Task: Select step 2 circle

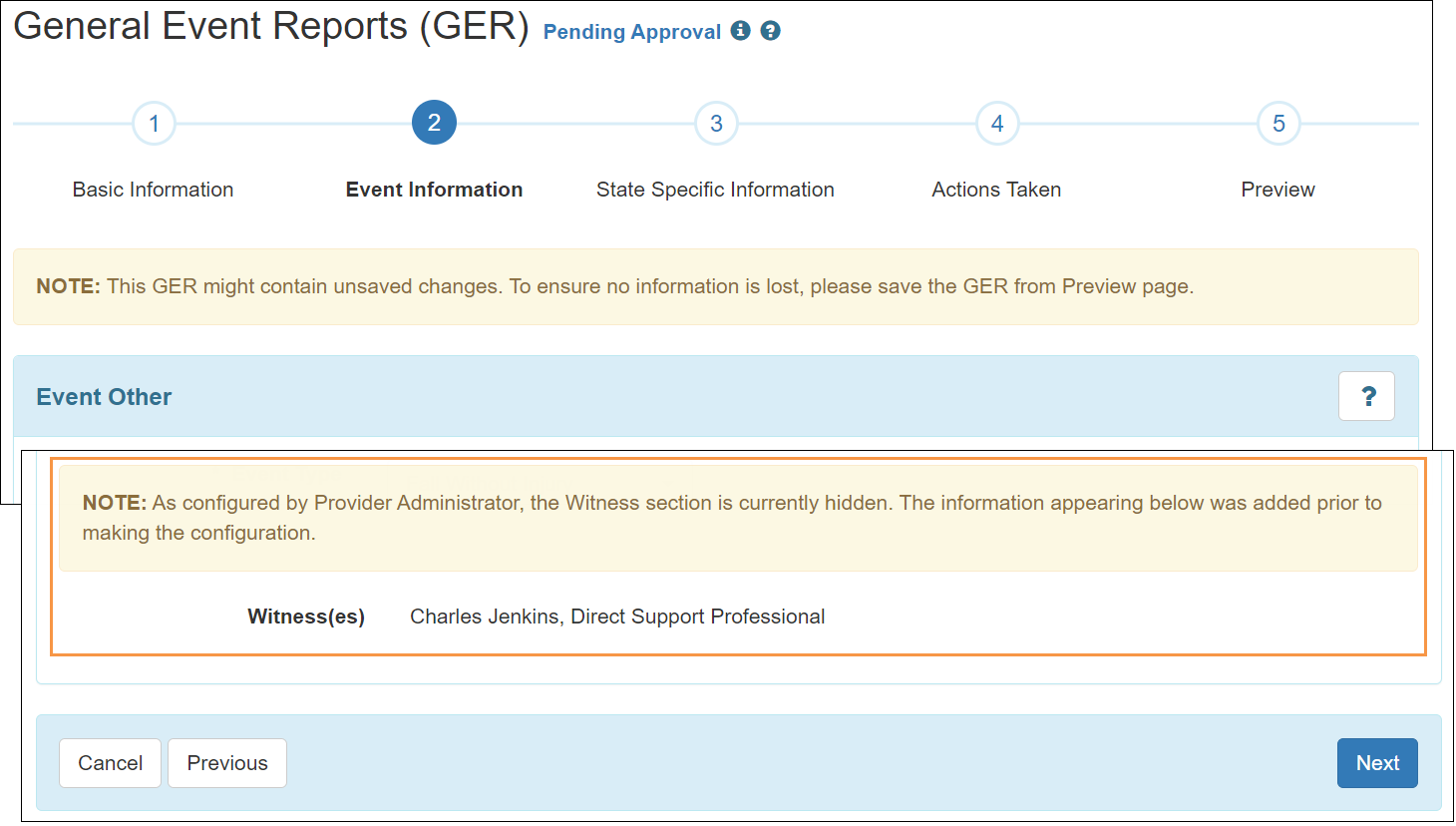Action: pos(434,123)
